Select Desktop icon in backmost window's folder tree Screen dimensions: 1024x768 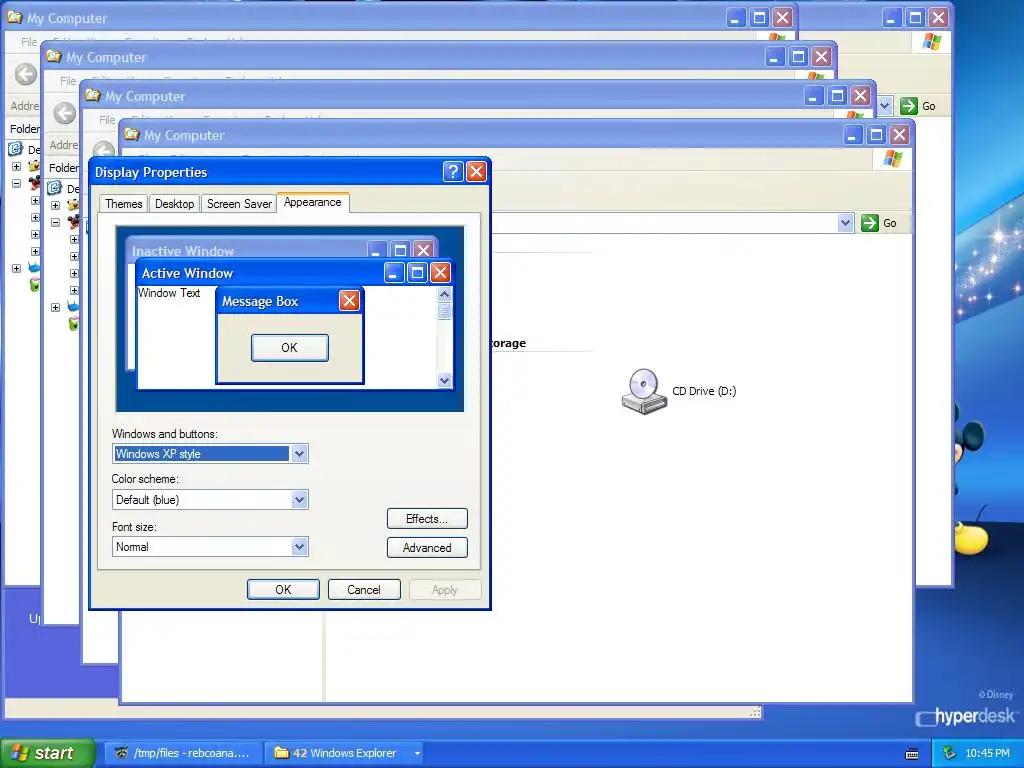(x=16, y=149)
